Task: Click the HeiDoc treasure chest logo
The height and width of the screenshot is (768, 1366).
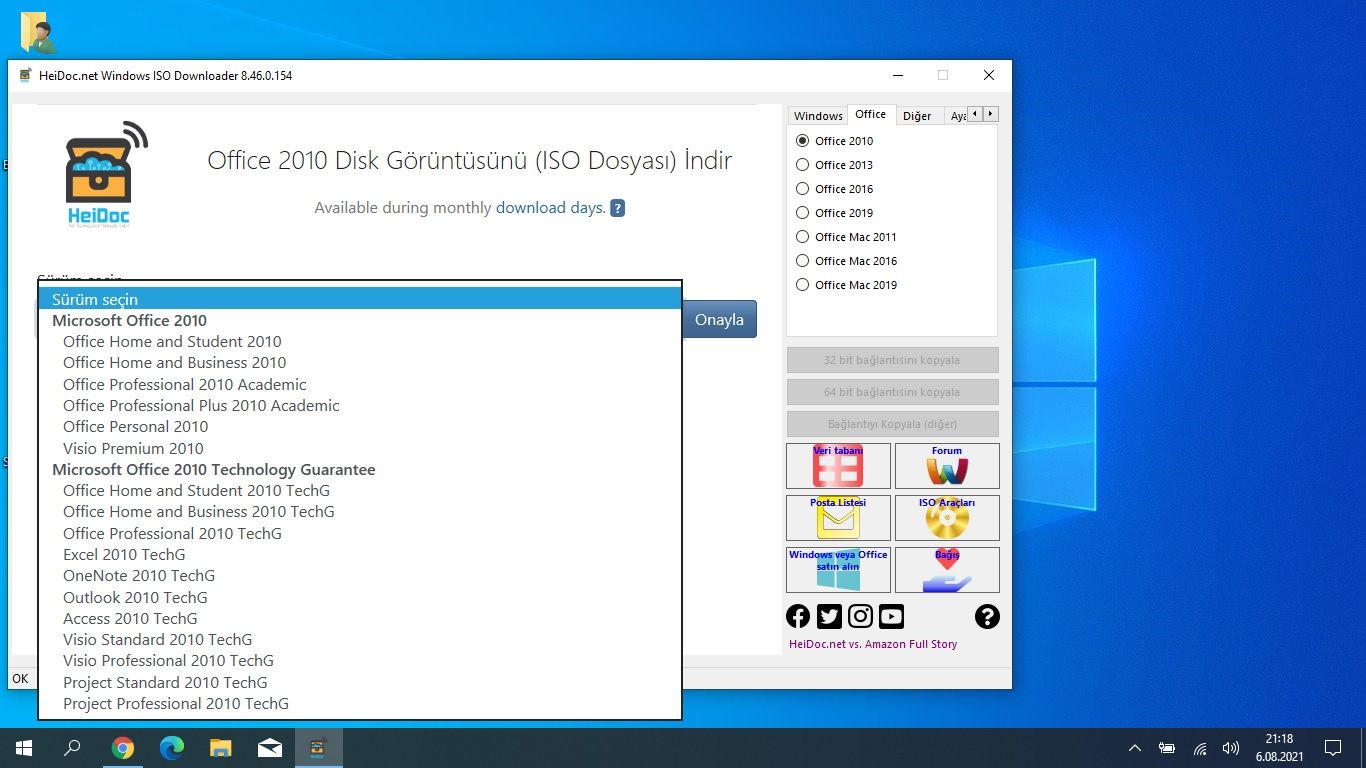Action: tap(104, 175)
